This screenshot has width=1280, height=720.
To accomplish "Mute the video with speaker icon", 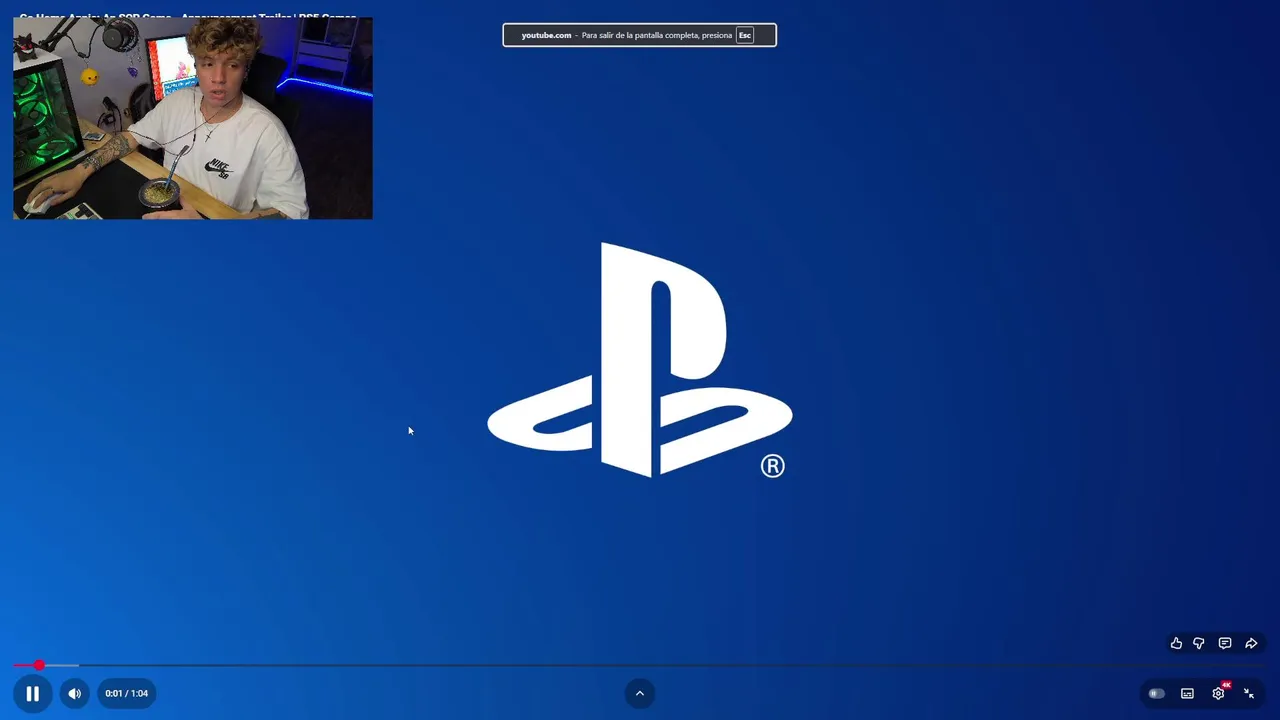I will pos(75,693).
